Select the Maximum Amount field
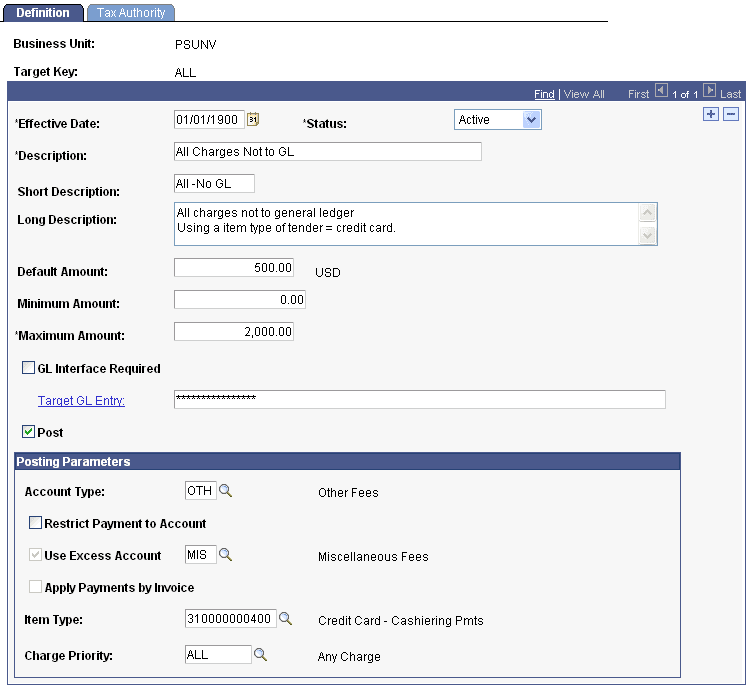Image resolution: width=751 pixels, height=689 pixels. pyautogui.click(x=234, y=332)
